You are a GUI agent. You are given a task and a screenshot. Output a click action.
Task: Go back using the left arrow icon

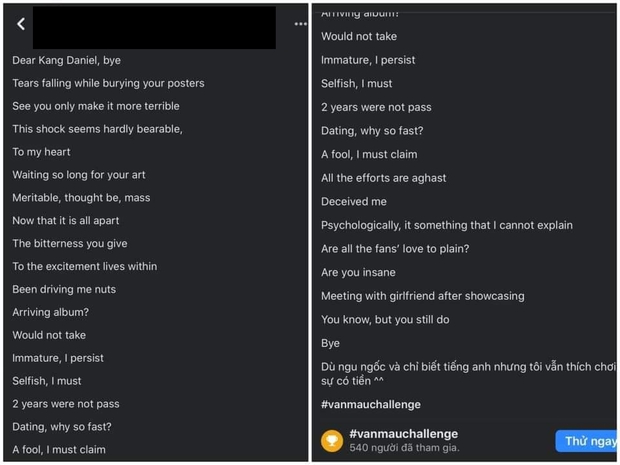(x=20, y=24)
